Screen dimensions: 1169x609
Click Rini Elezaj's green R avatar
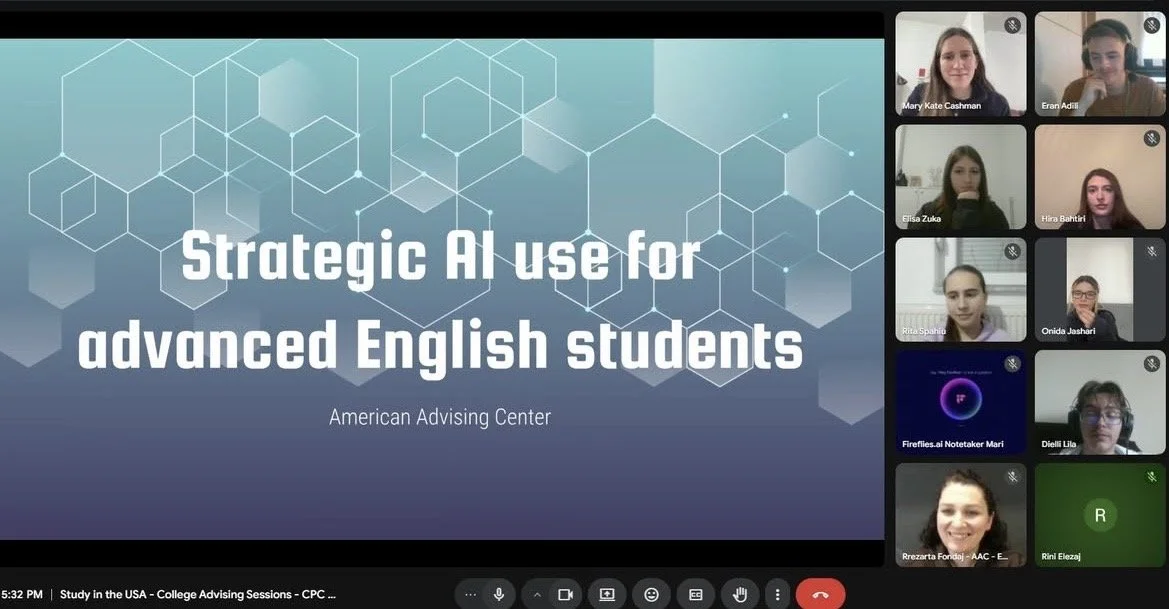tap(1100, 515)
